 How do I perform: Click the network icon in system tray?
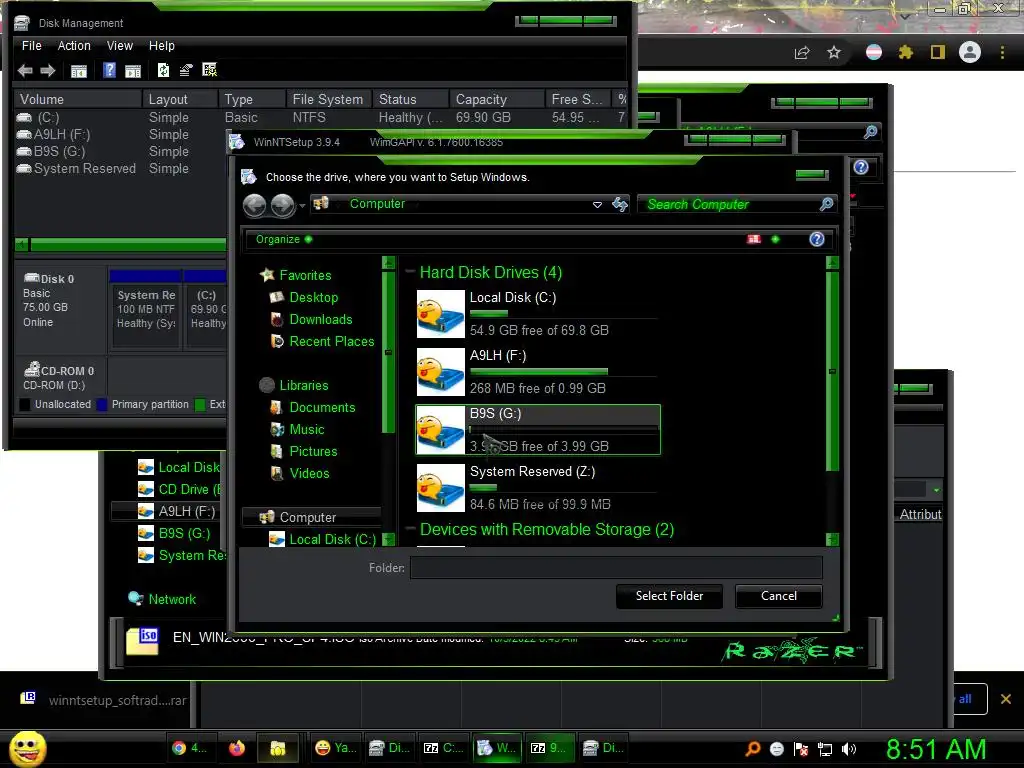825,749
